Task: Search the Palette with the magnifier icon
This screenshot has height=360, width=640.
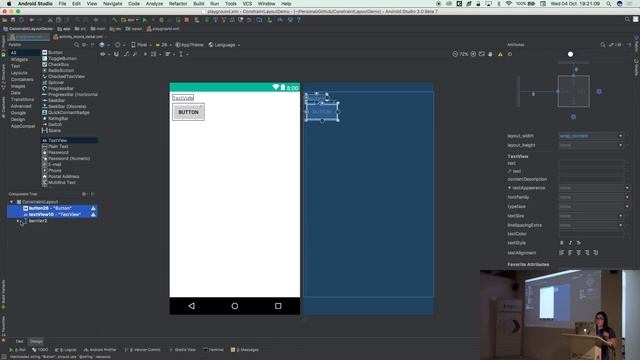Action: point(76,45)
